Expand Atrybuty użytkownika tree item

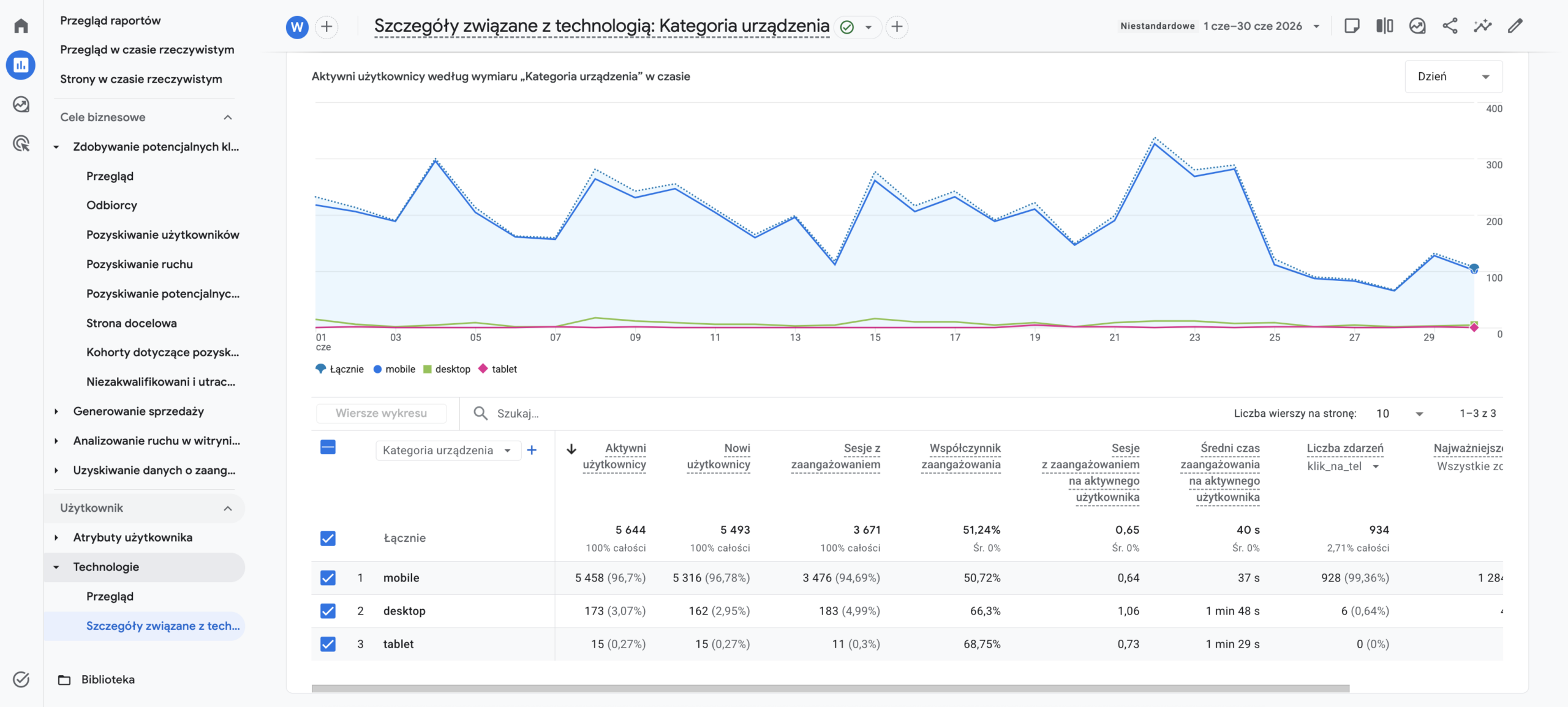[x=56, y=538]
